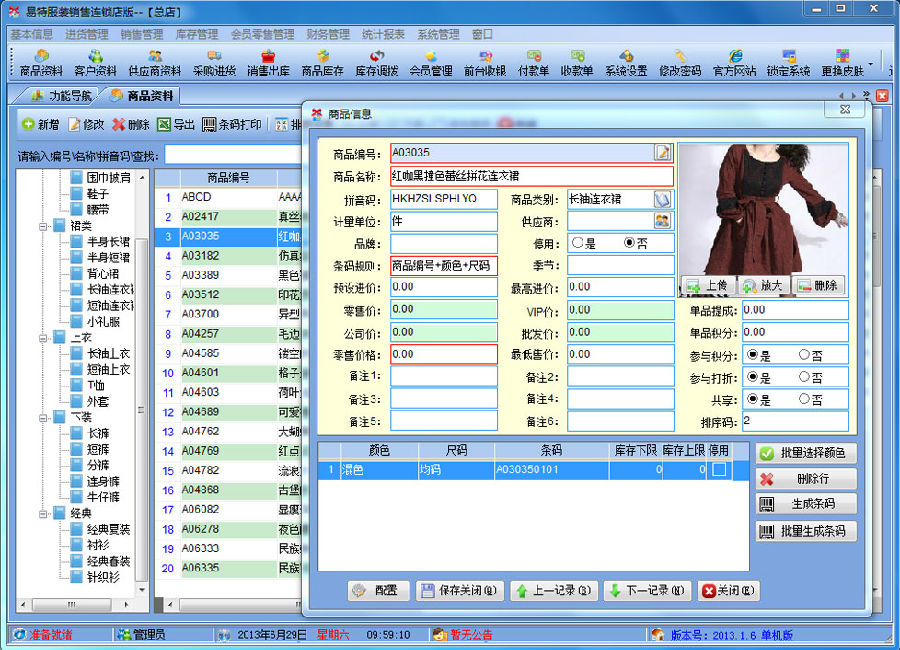Click the 销售出库 toolbar icon

[x=267, y=62]
